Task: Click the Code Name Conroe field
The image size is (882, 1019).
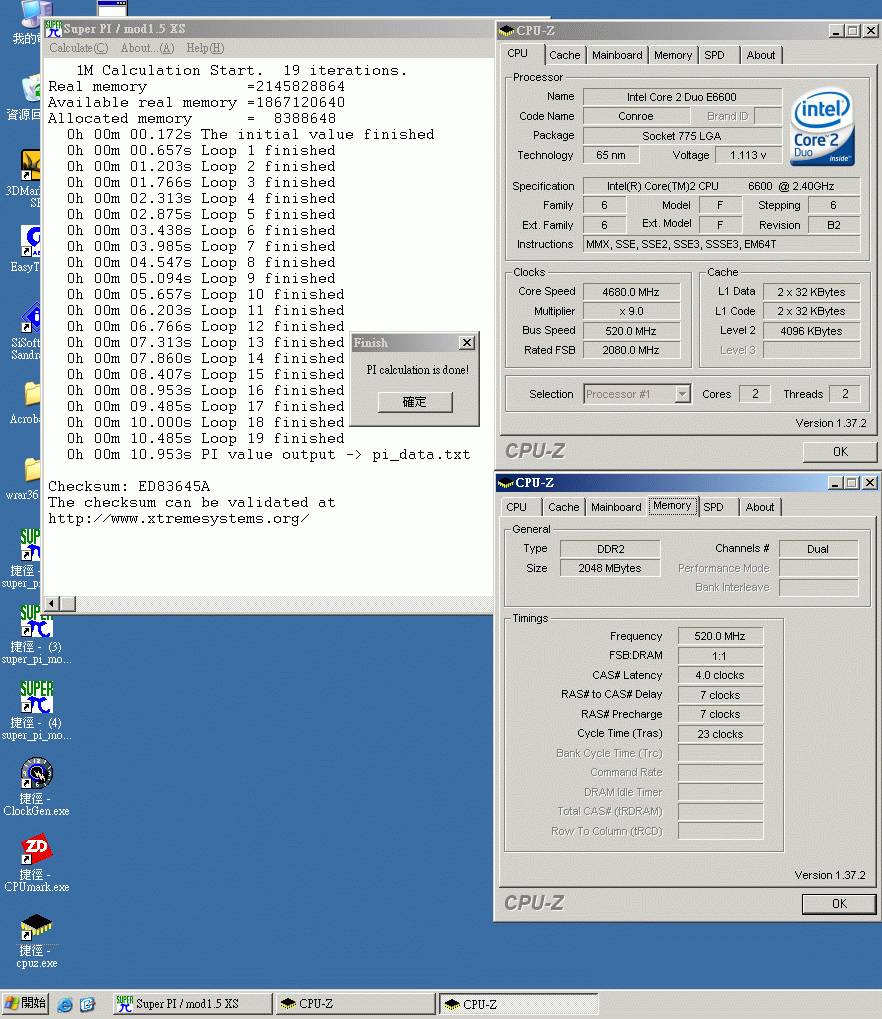Action: click(636, 116)
